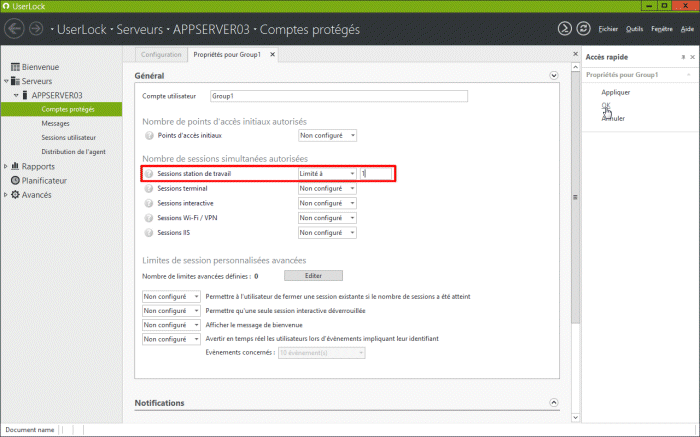The height and width of the screenshot is (437, 700).
Task: Click Serveurs in the breadcrumb header
Action: tap(139, 29)
